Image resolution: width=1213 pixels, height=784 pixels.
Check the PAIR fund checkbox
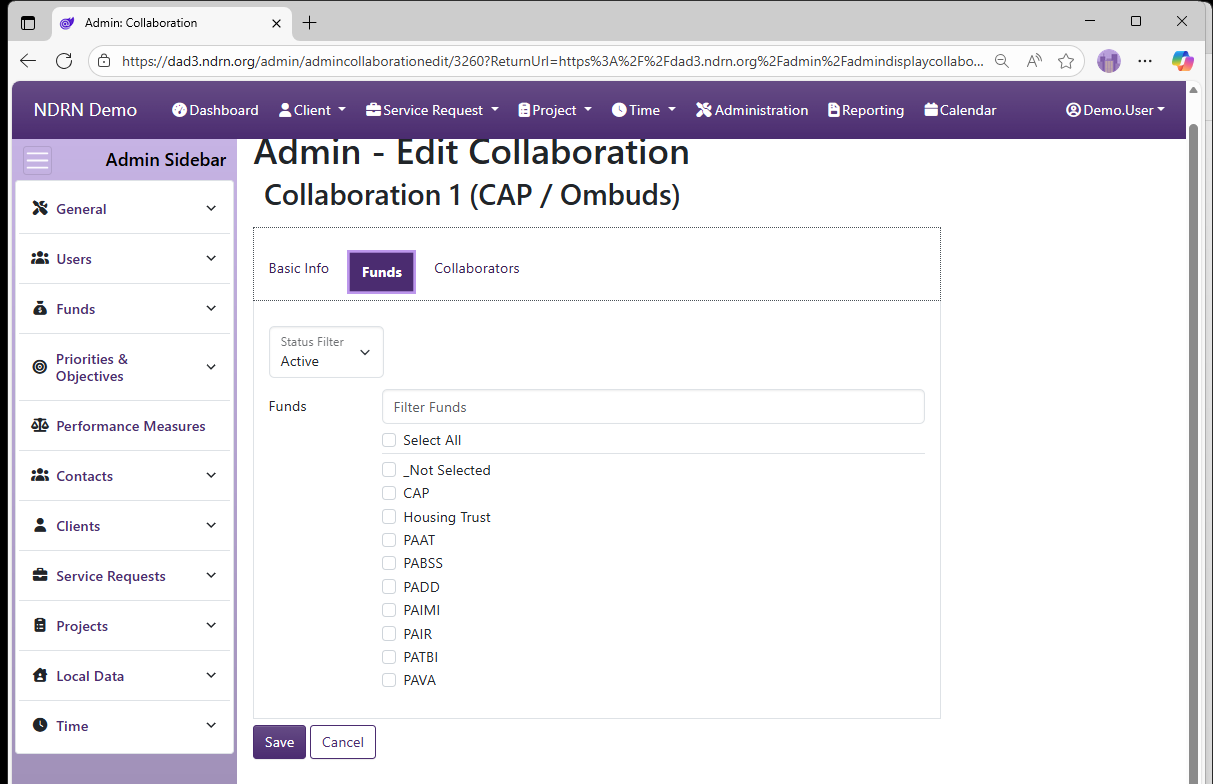point(389,634)
